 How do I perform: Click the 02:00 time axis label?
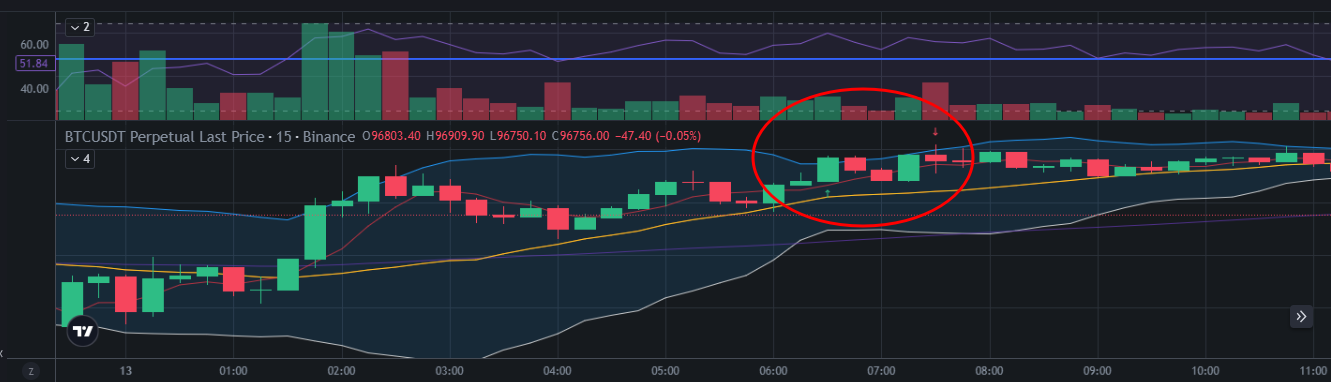click(342, 370)
